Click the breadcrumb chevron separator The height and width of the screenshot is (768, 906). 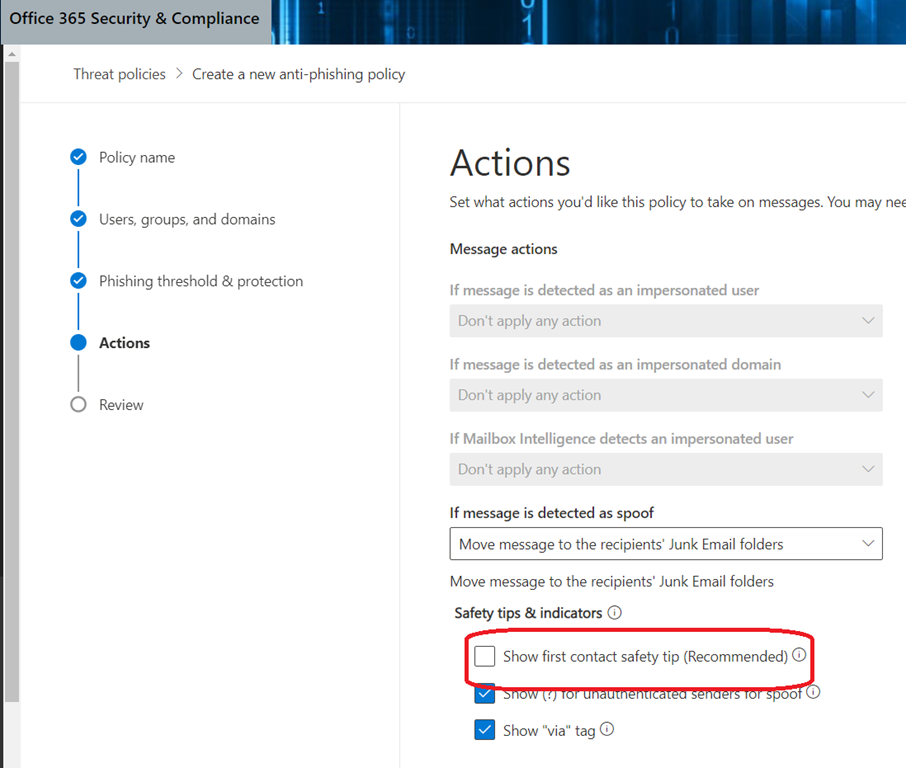179,74
